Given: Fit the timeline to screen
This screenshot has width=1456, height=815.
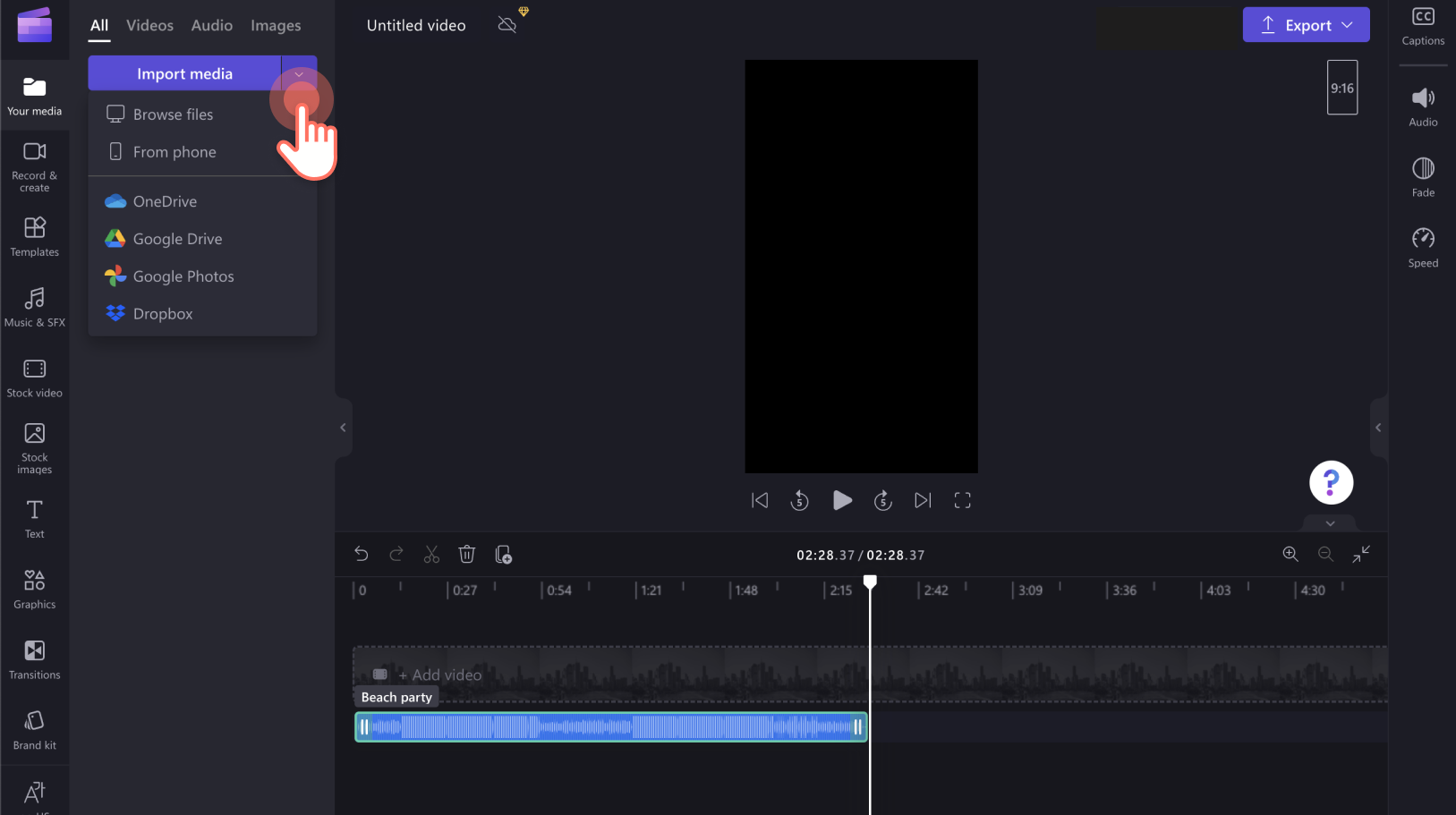Looking at the screenshot, I should coord(1361,555).
